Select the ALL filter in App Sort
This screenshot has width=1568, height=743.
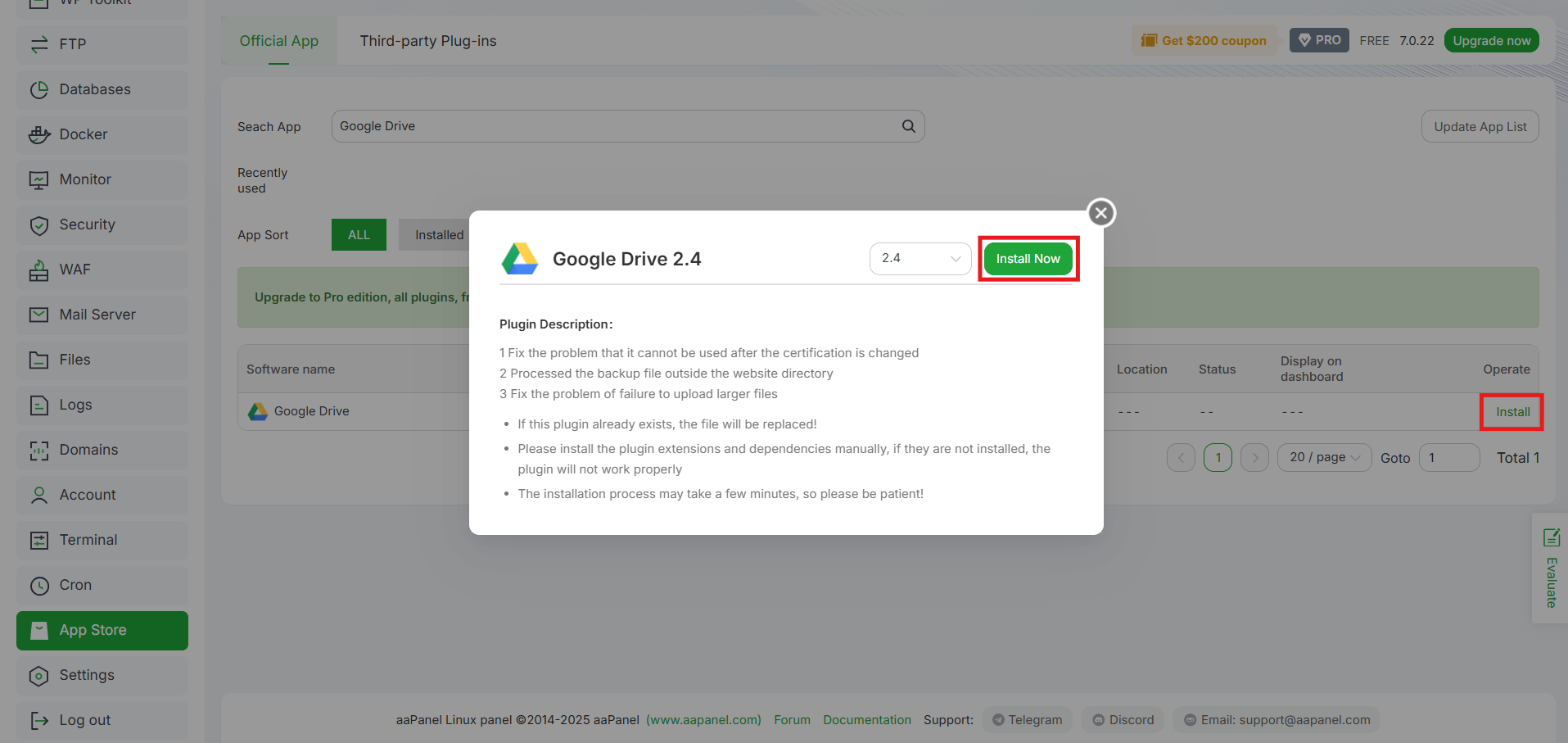[359, 234]
